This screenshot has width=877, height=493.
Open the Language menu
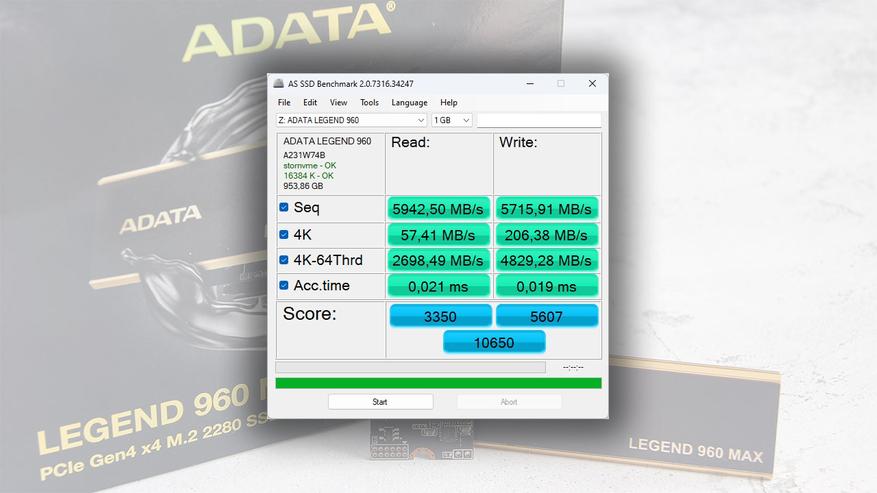coord(409,102)
